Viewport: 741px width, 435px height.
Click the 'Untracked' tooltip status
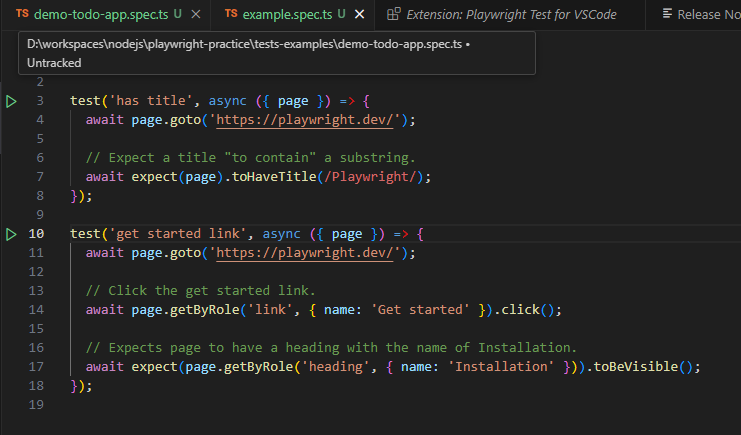54,63
